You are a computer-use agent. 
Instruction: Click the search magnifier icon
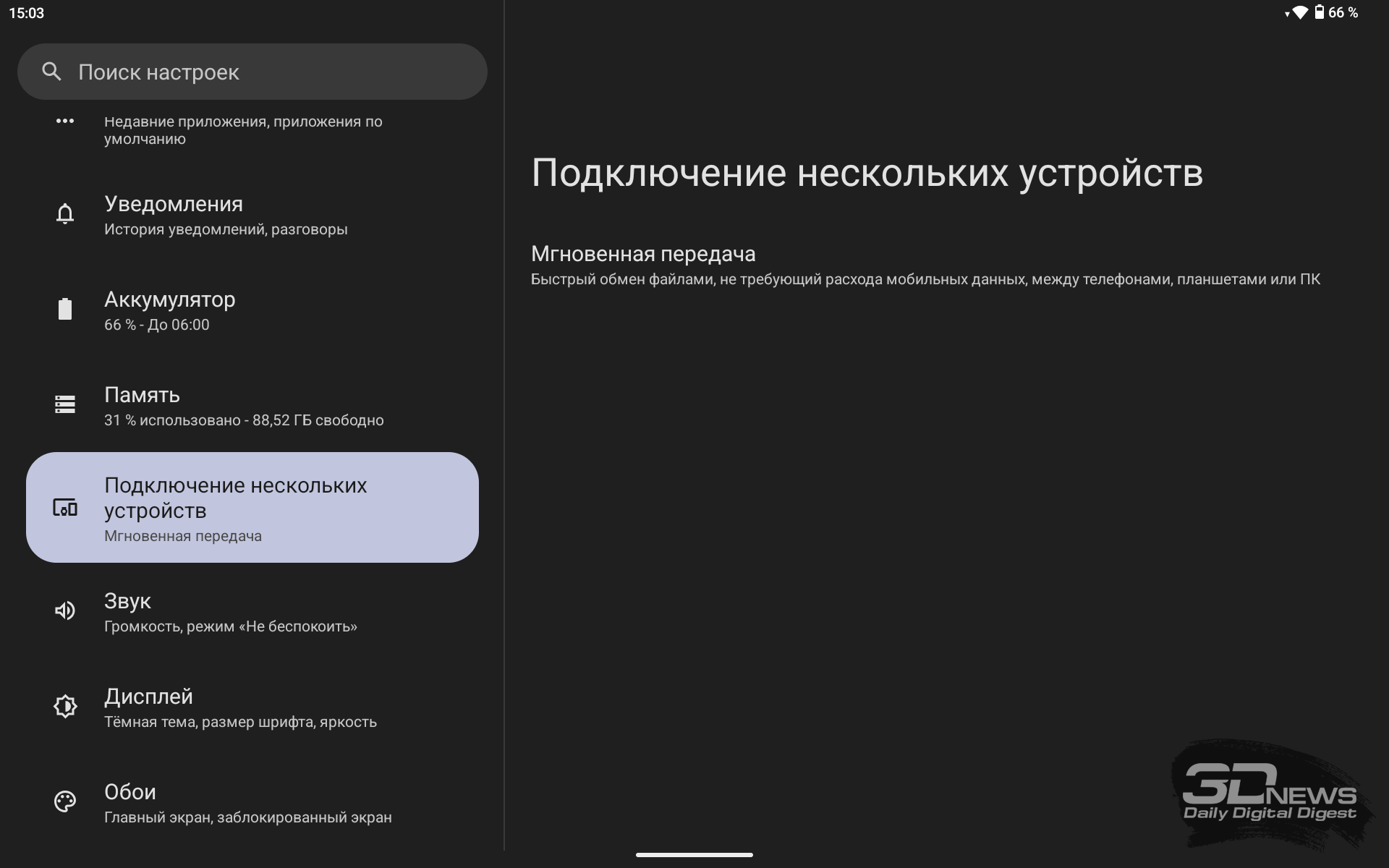point(51,72)
